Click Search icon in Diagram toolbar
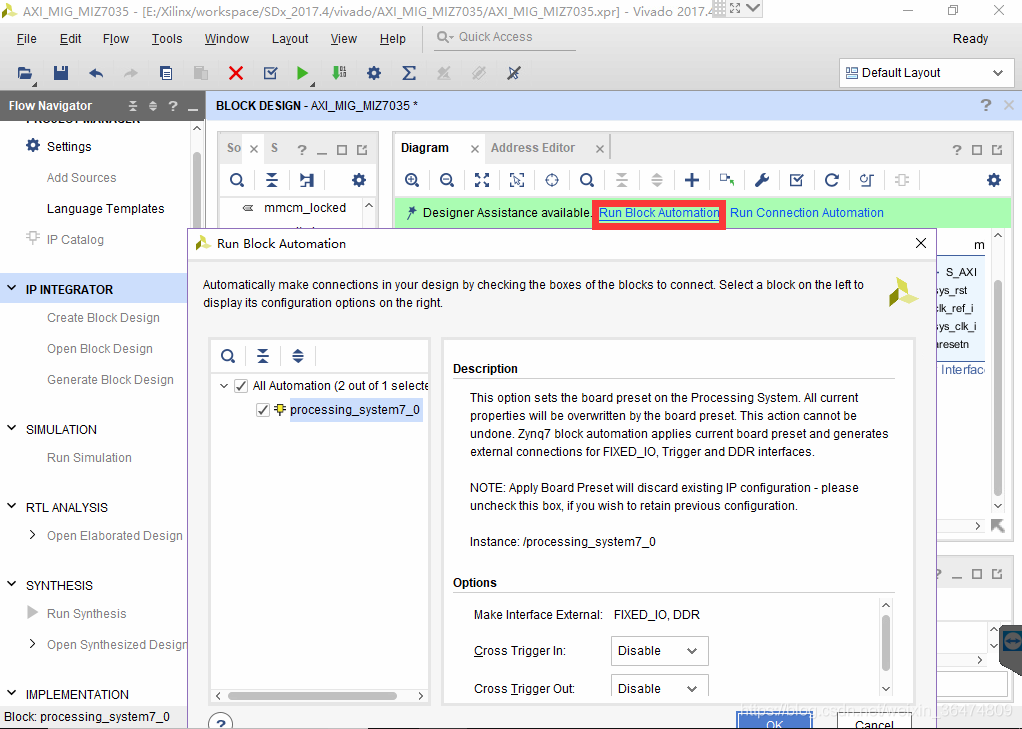The height and width of the screenshot is (729, 1022). [x=587, y=180]
